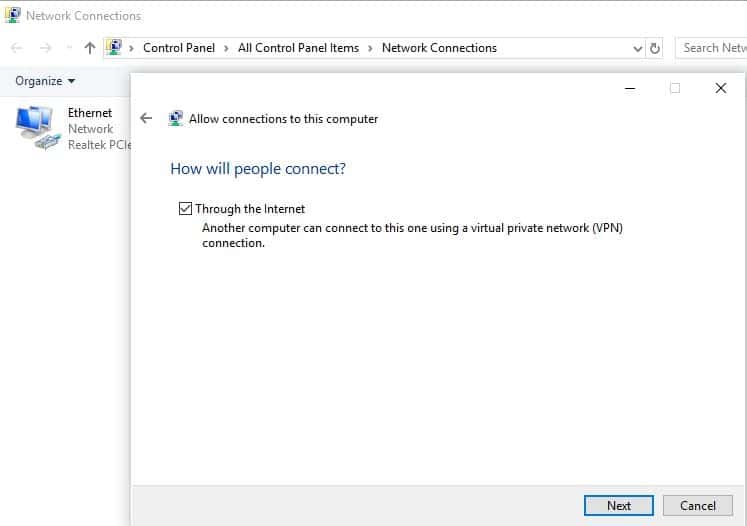
Task: Navigate to Control Panel breadcrumb
Action: [x=179, y=48]
